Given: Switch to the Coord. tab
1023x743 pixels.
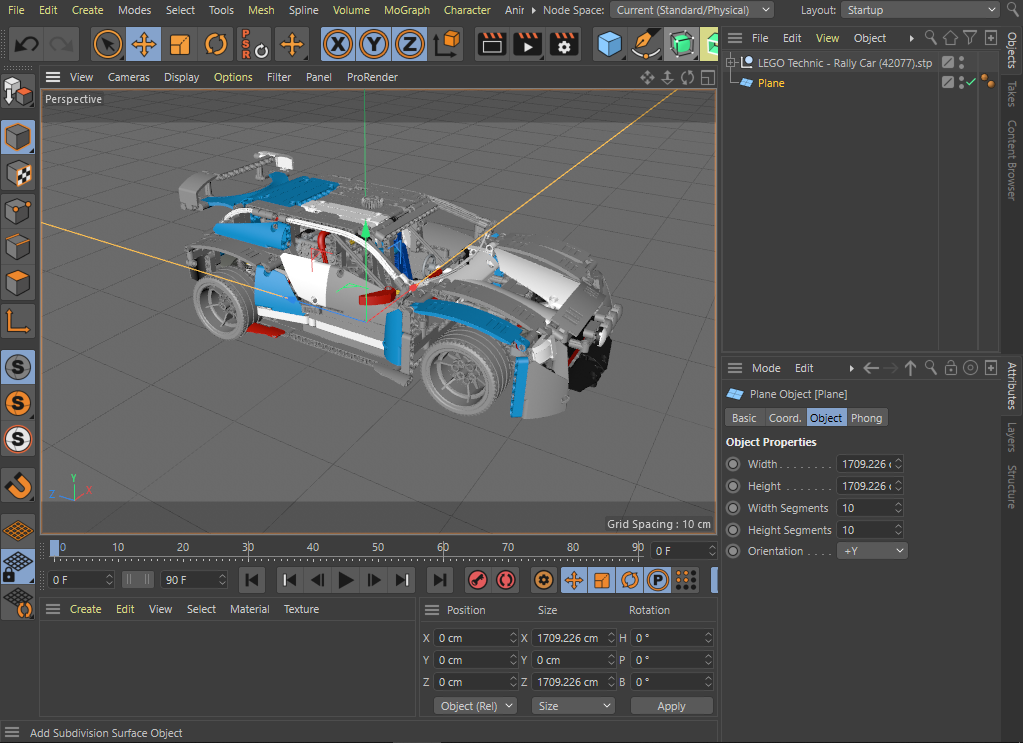Looking at the screenshot, I should (x=784, y=418).
